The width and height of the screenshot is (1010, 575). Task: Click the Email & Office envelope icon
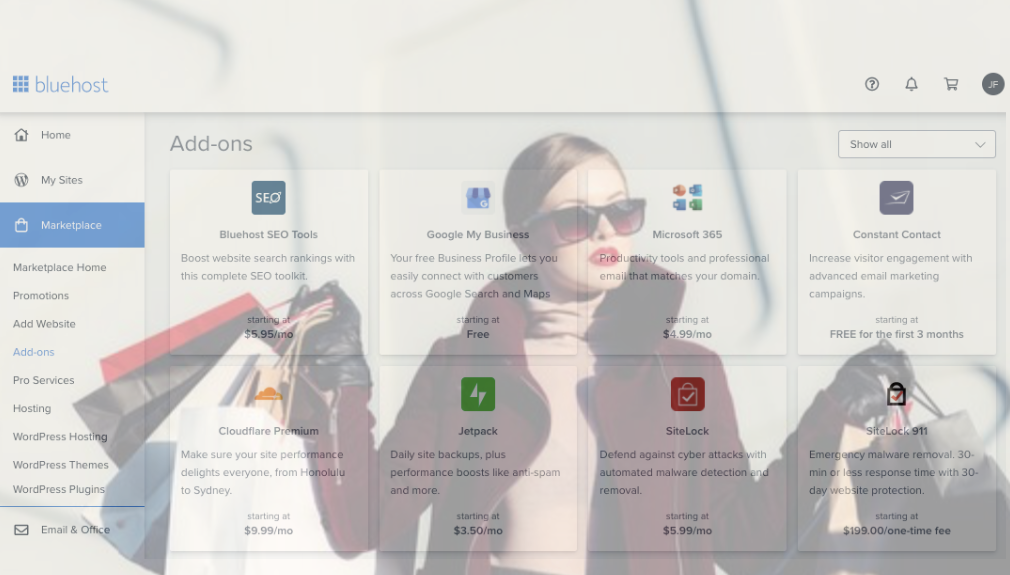[21, 529]
